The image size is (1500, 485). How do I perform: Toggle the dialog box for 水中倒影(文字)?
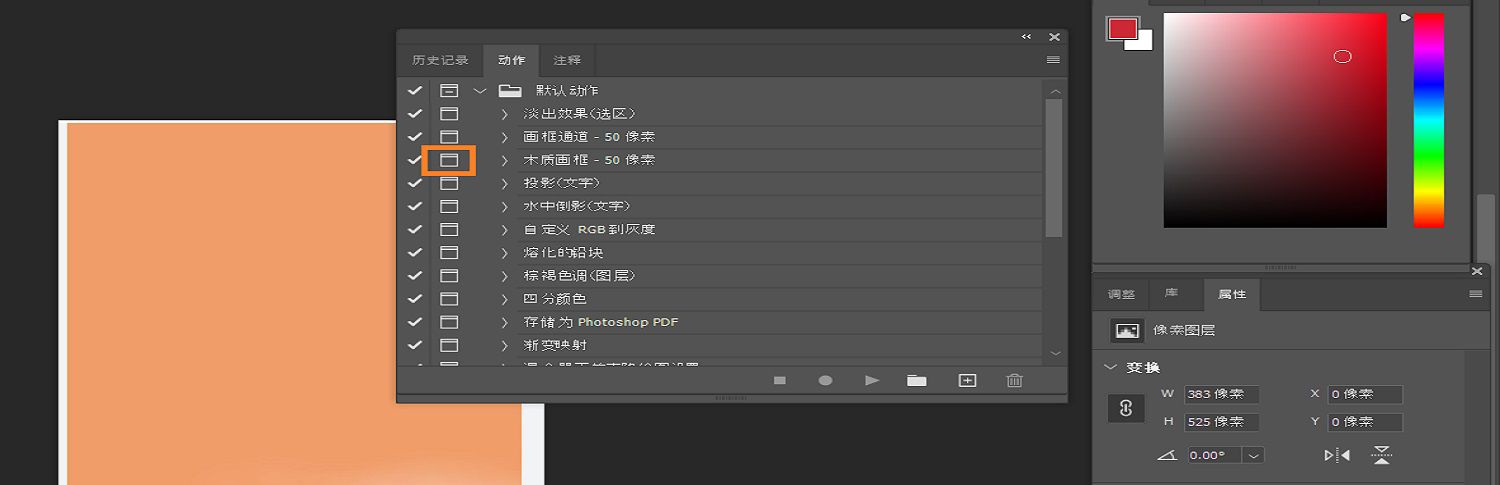[x=449, y=206]
